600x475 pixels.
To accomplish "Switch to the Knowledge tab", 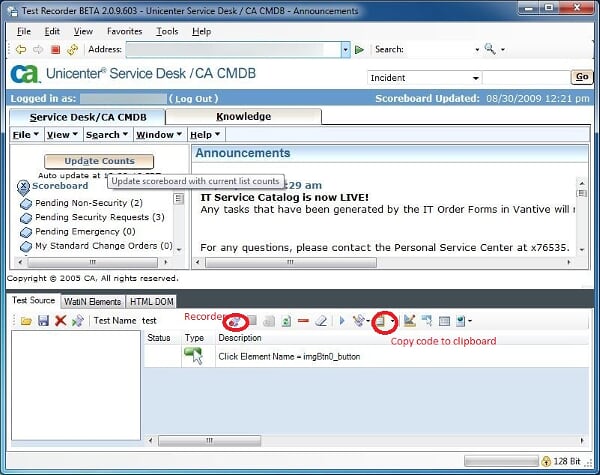I will click(244, 116).
